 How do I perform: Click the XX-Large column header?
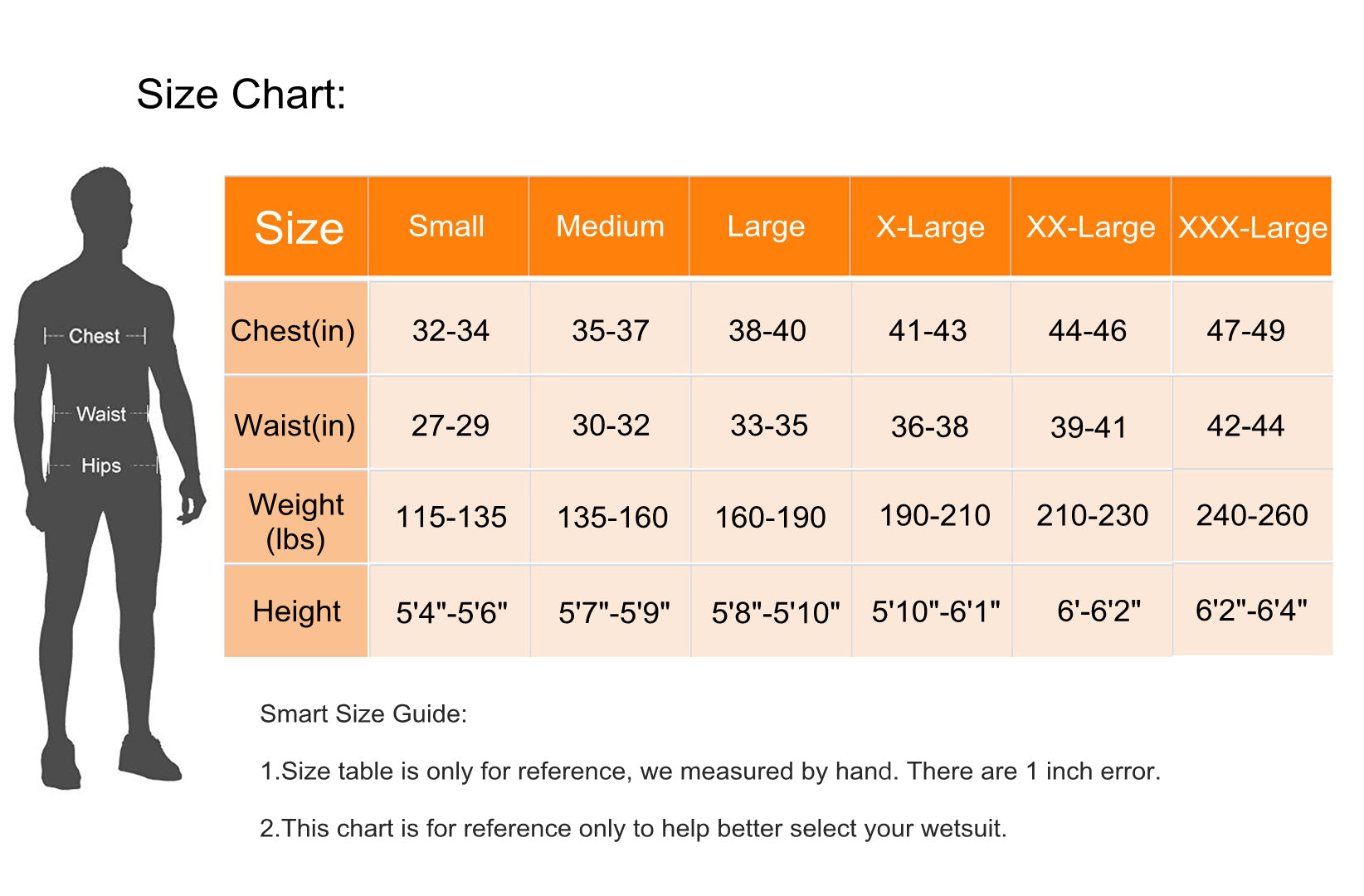pyautogui.click(x=1090, y=226)
